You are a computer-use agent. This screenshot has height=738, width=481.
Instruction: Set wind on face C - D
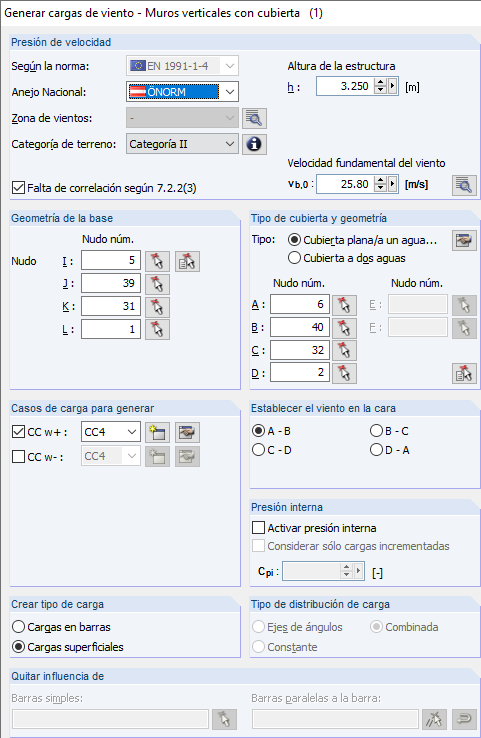272,450
